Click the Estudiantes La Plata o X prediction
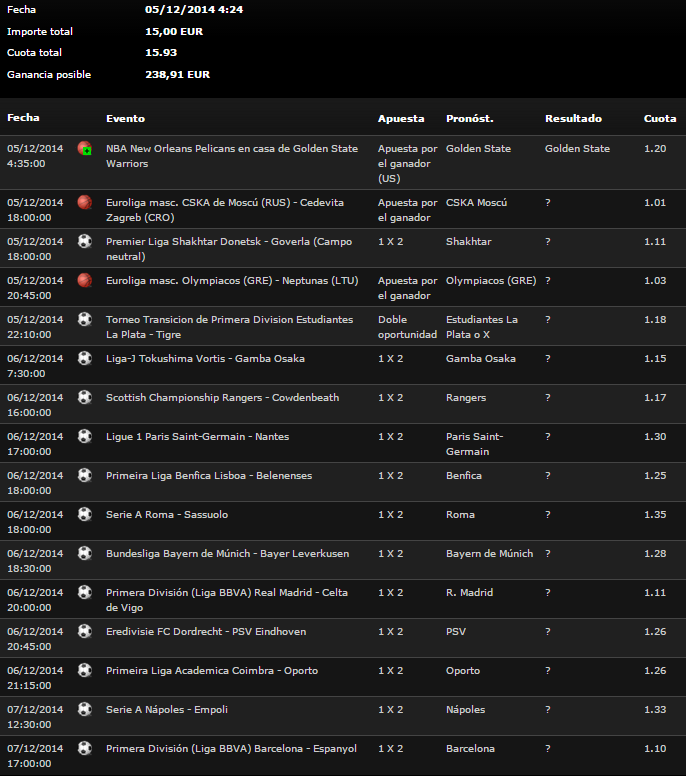Image resolution: width=686 pixels, height=776 pixels. (482, 327)
